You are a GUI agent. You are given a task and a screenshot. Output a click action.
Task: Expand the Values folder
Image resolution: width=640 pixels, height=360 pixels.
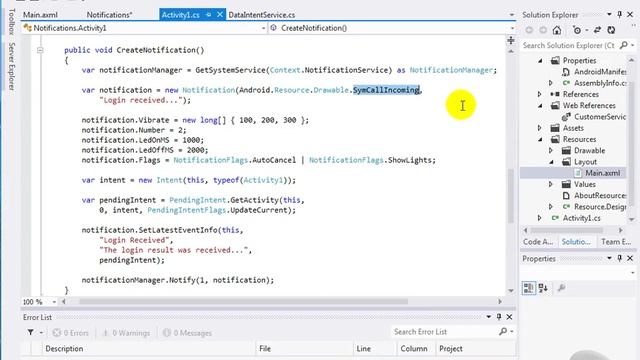click(551, 184)
